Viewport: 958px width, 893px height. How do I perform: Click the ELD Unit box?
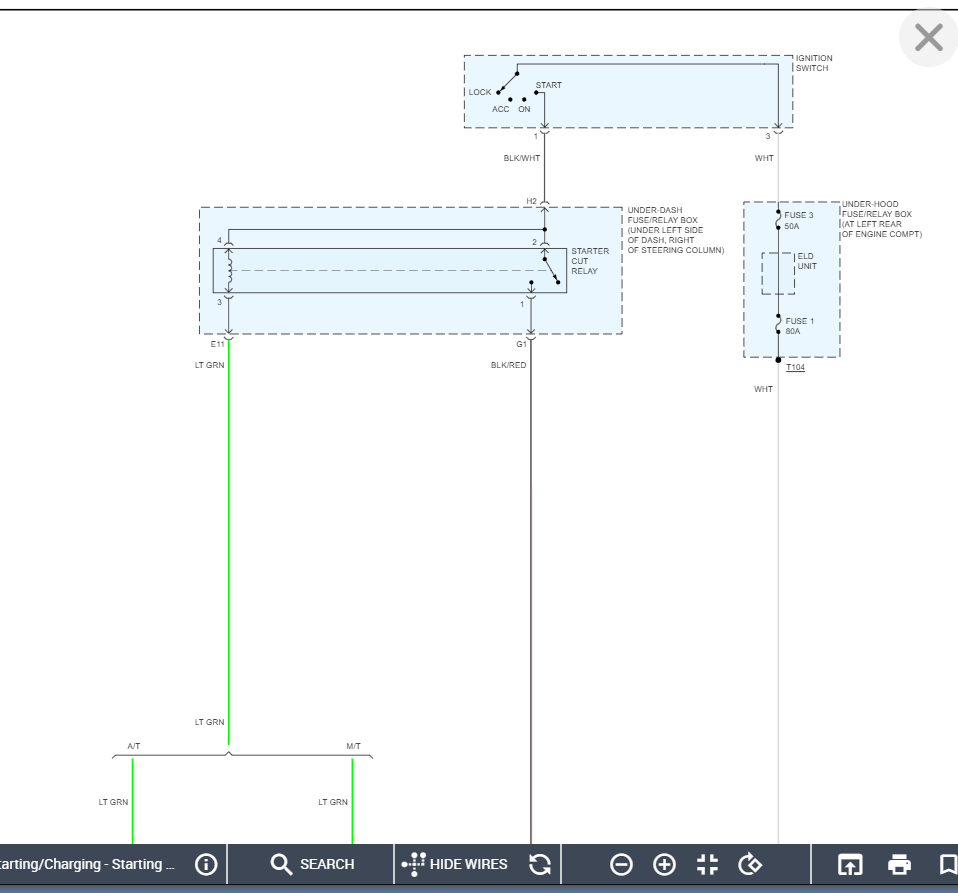779,273
